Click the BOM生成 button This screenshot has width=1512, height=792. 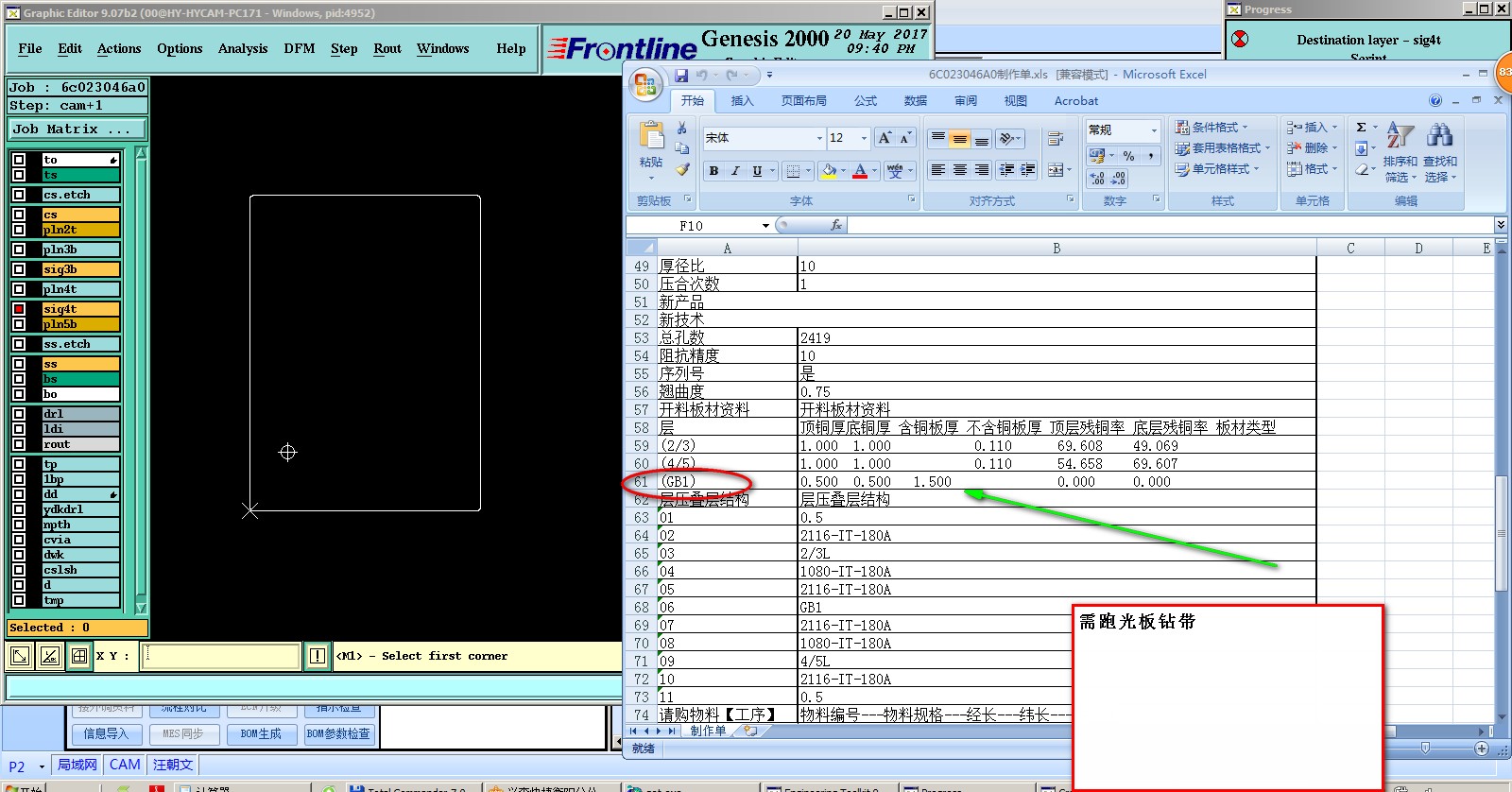[x=261, y=734]
